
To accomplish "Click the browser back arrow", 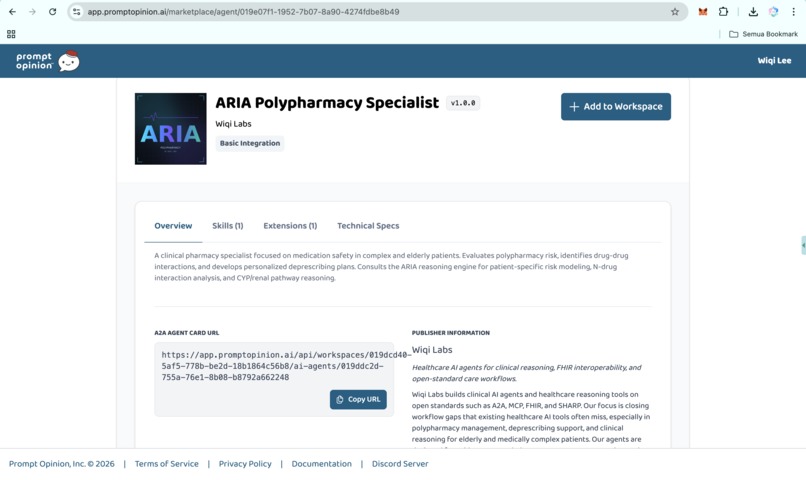I will pyautogui.click(x=12, y=12).
